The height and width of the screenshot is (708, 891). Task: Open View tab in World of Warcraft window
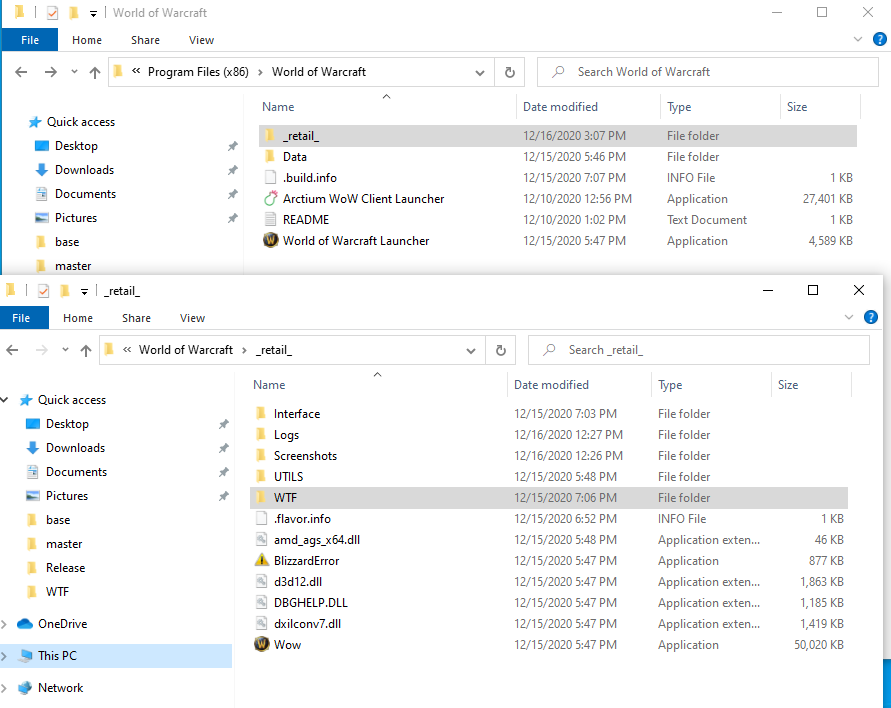(x=201, y=40)
